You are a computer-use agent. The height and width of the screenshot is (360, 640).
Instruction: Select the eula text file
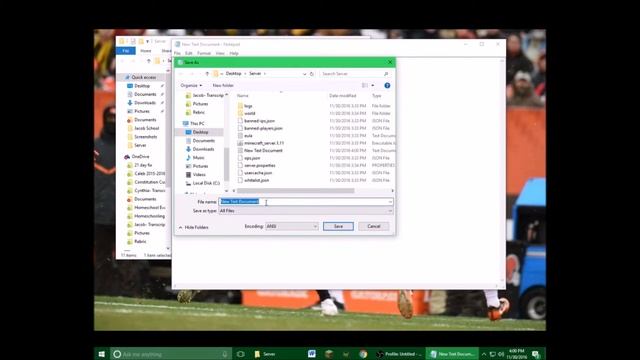[248, 136]
